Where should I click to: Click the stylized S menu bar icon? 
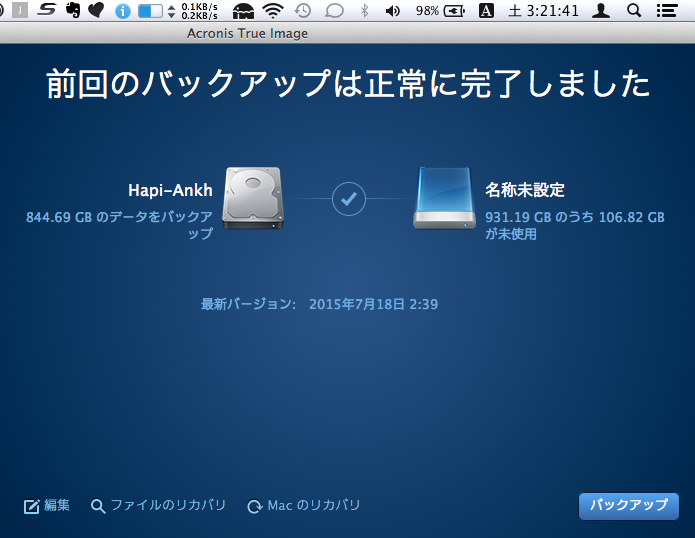point(47,10)
